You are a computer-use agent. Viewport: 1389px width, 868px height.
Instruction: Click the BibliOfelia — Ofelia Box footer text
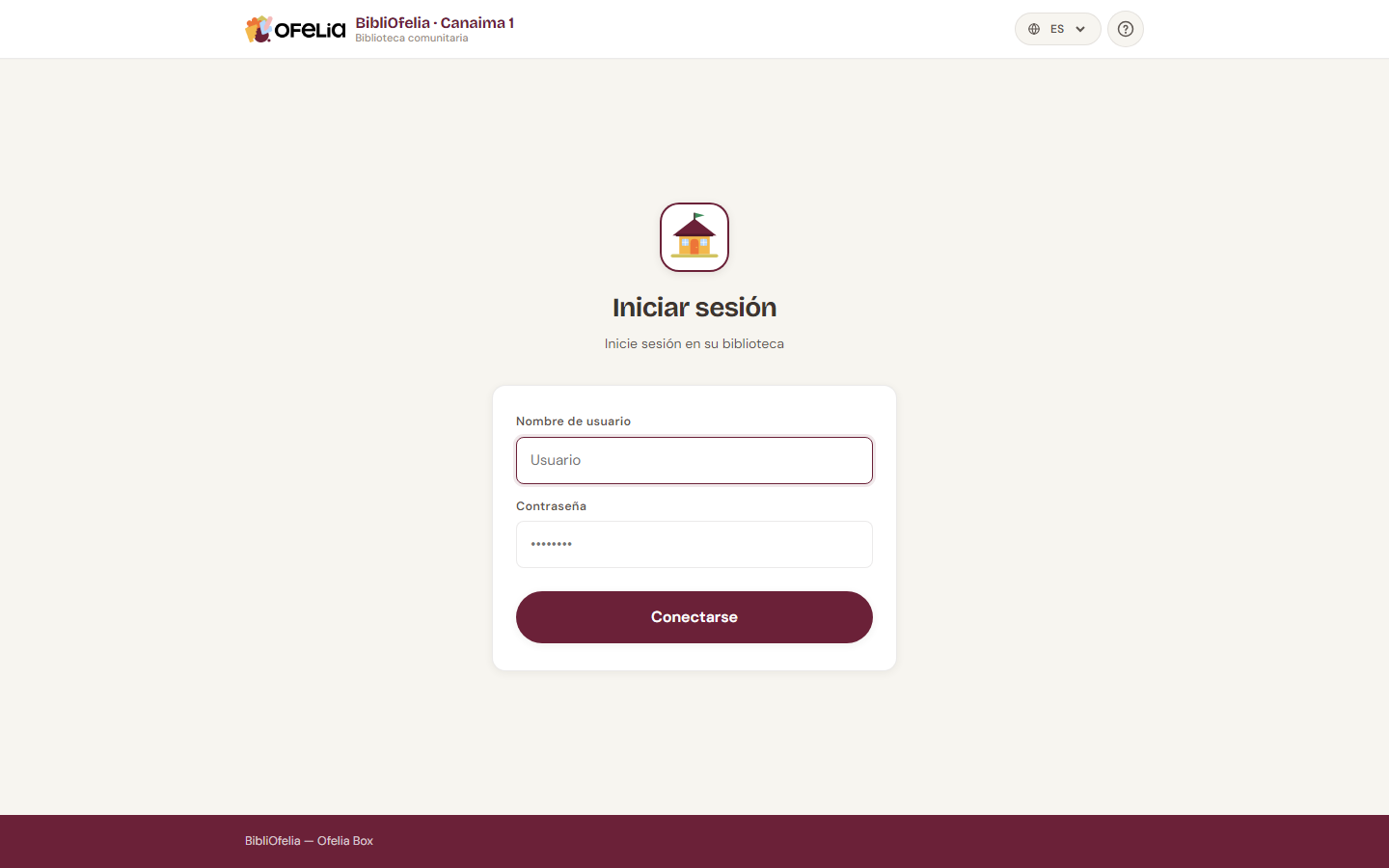(x=309, y=841)
